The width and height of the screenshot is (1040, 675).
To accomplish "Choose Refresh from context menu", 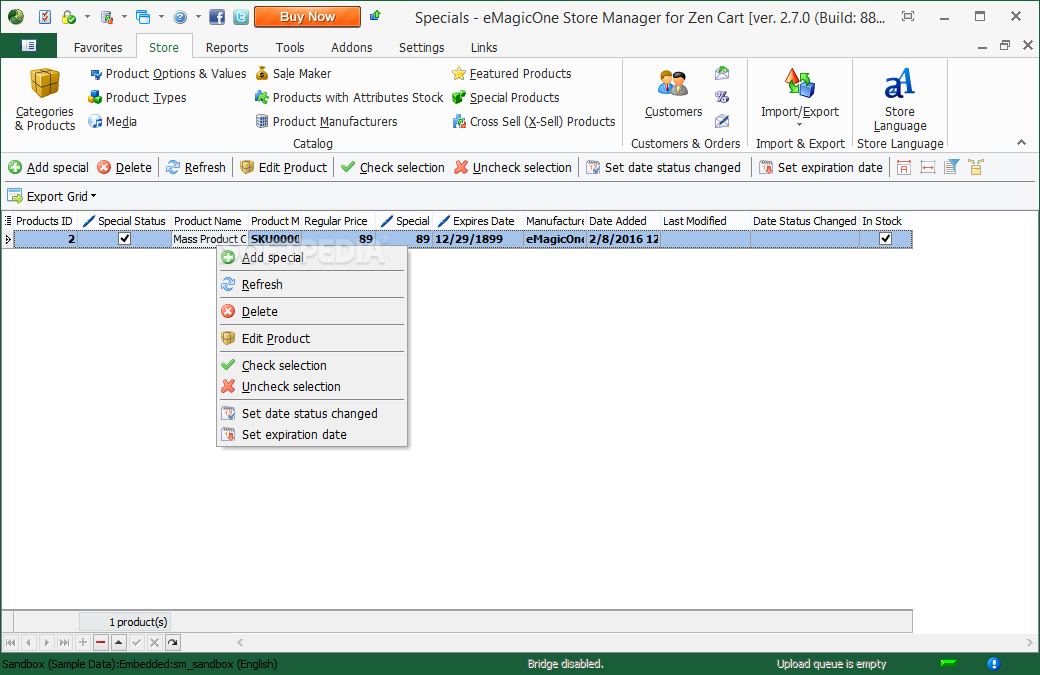I will coord(312,284).
